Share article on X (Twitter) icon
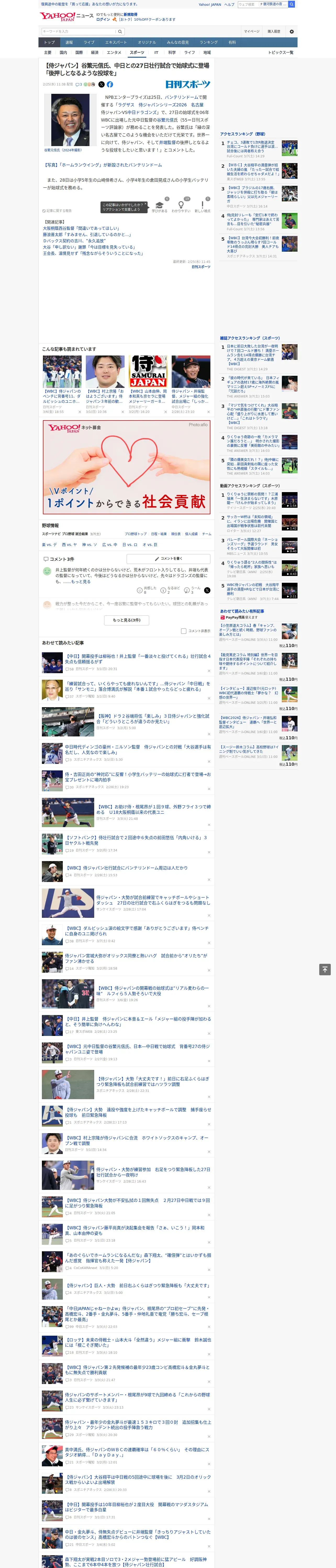 coord(101,85)
